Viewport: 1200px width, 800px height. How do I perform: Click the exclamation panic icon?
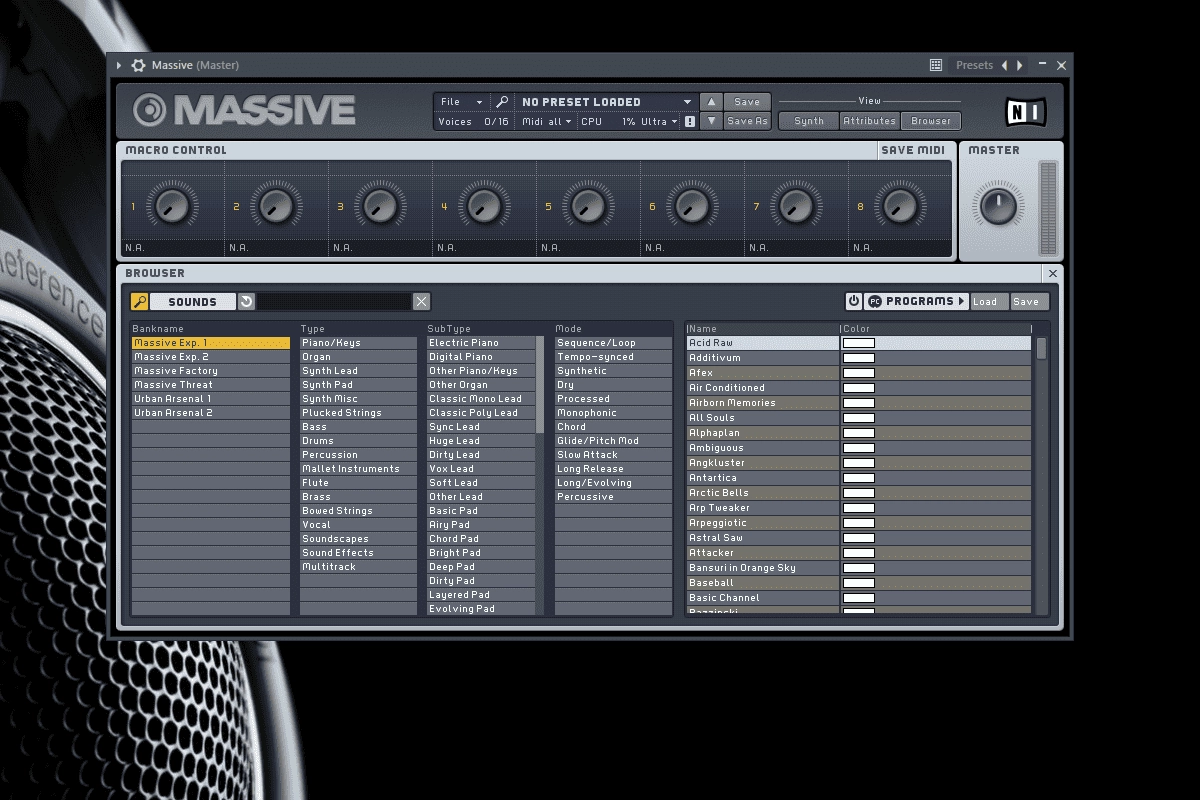pyautogui.click(x=689, y=122)
